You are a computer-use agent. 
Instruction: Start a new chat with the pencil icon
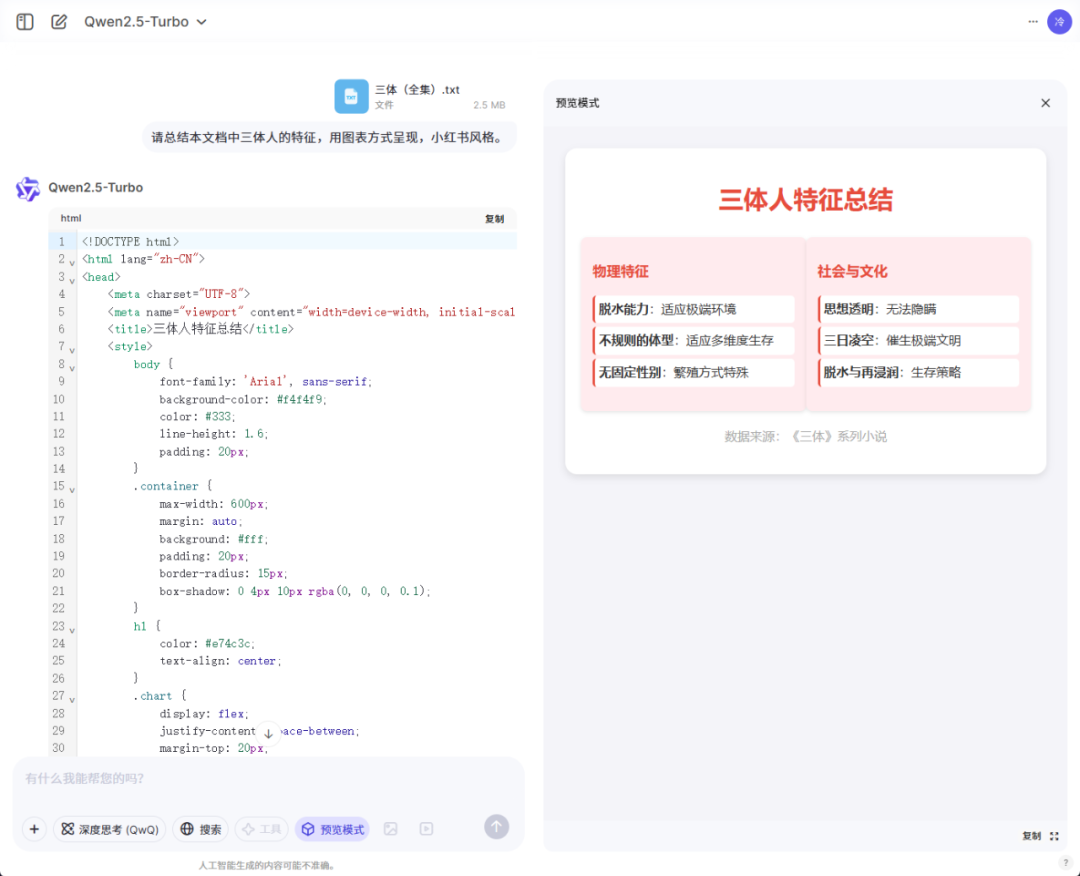[x=58, y=21]
